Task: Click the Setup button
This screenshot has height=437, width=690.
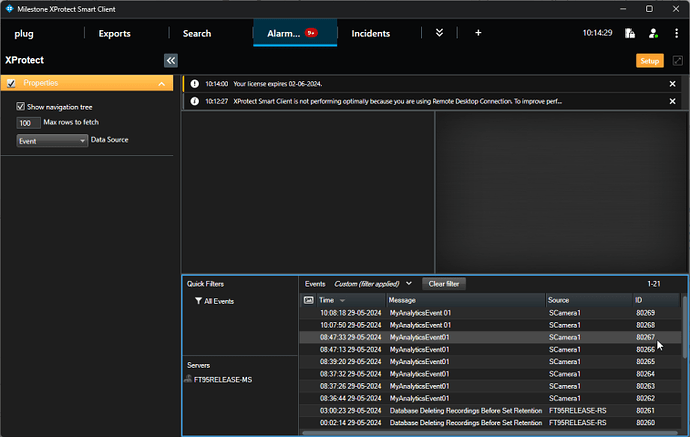Action: 650,61
